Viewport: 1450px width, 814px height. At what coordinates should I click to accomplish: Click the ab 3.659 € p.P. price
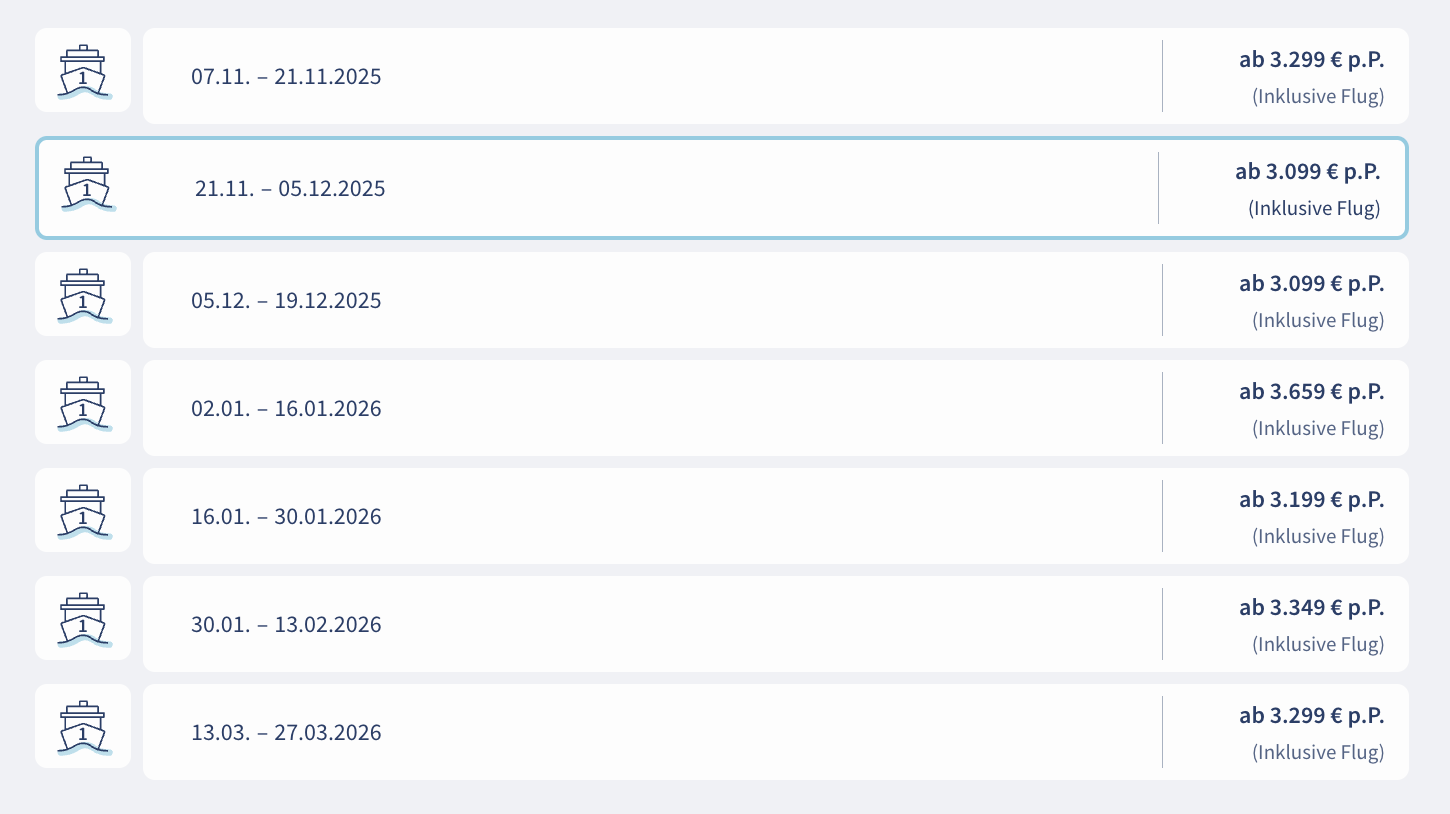tap(1311, 392)
